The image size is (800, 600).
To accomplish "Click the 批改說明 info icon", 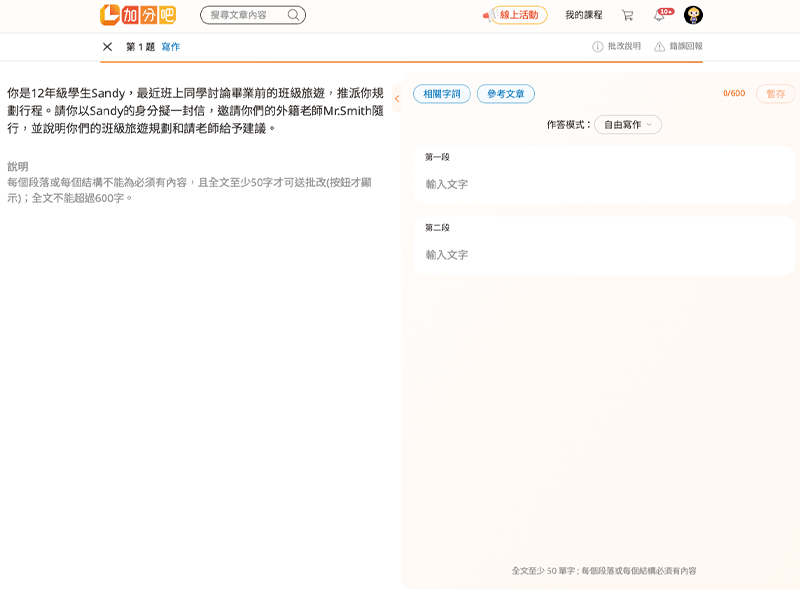I will 598,47.
